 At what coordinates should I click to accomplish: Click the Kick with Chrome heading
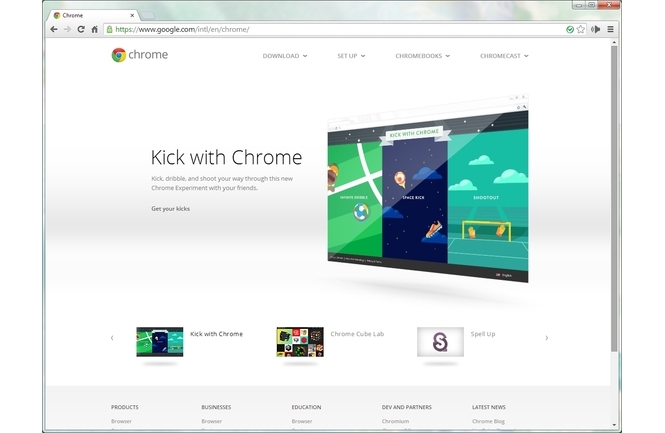tap(226, 157)
